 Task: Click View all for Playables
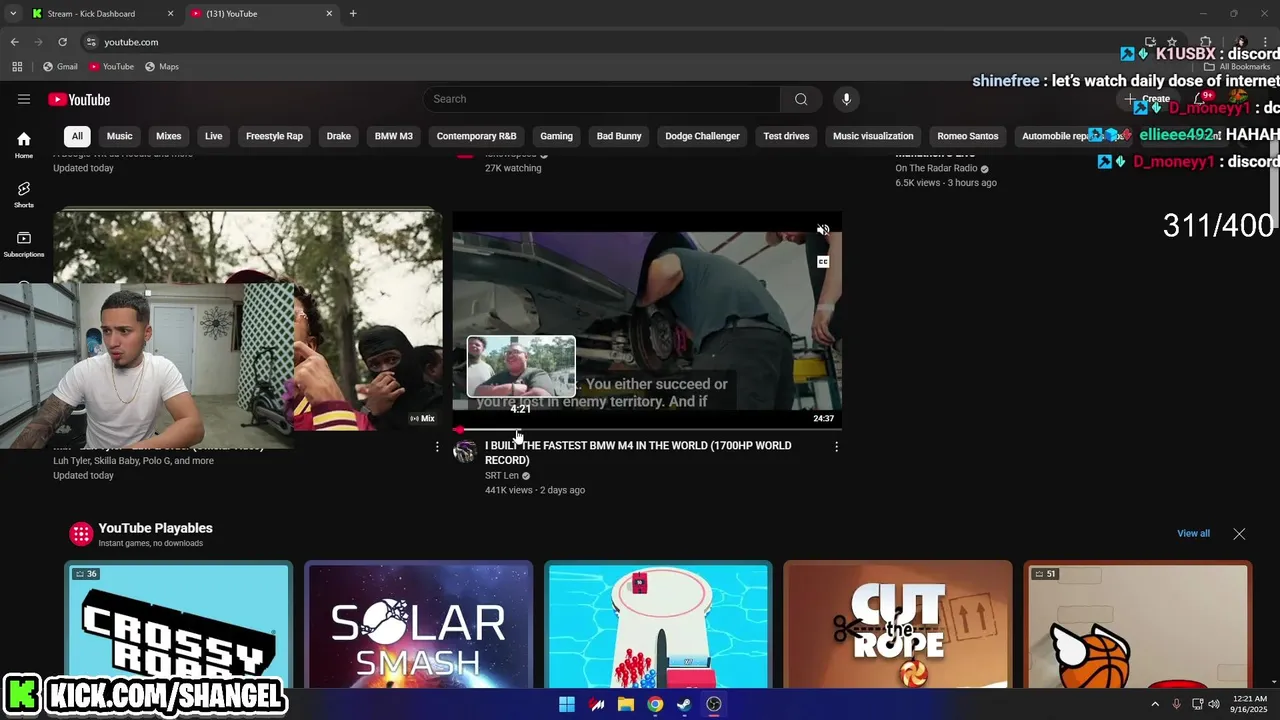click(1193, 534)
